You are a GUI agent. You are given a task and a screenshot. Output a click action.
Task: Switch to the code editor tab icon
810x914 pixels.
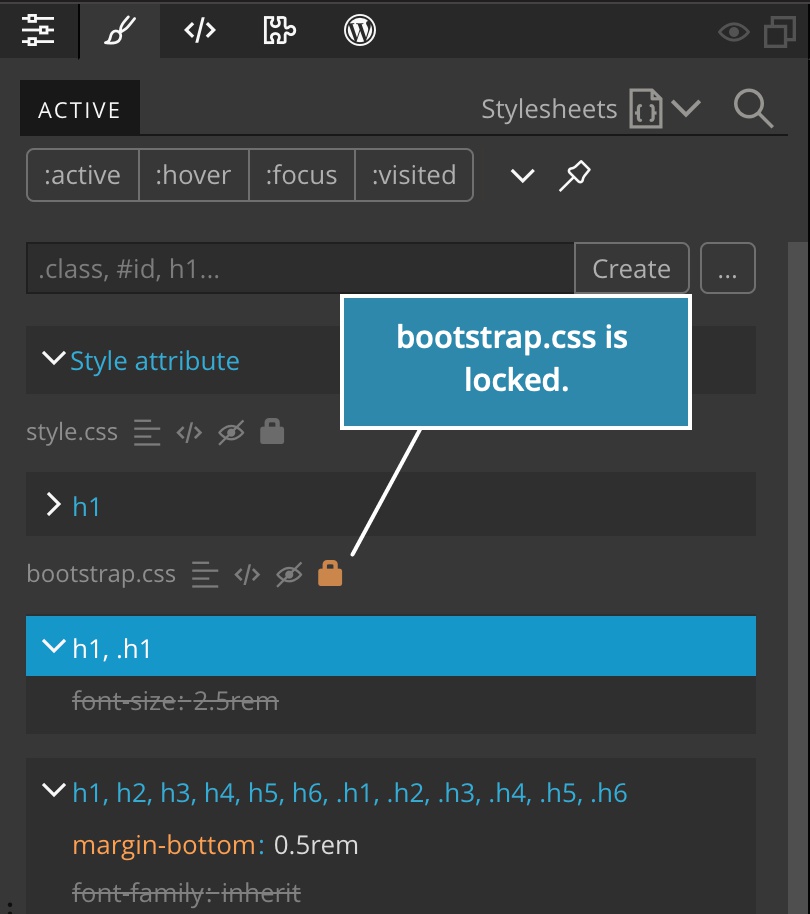point(200,30)
